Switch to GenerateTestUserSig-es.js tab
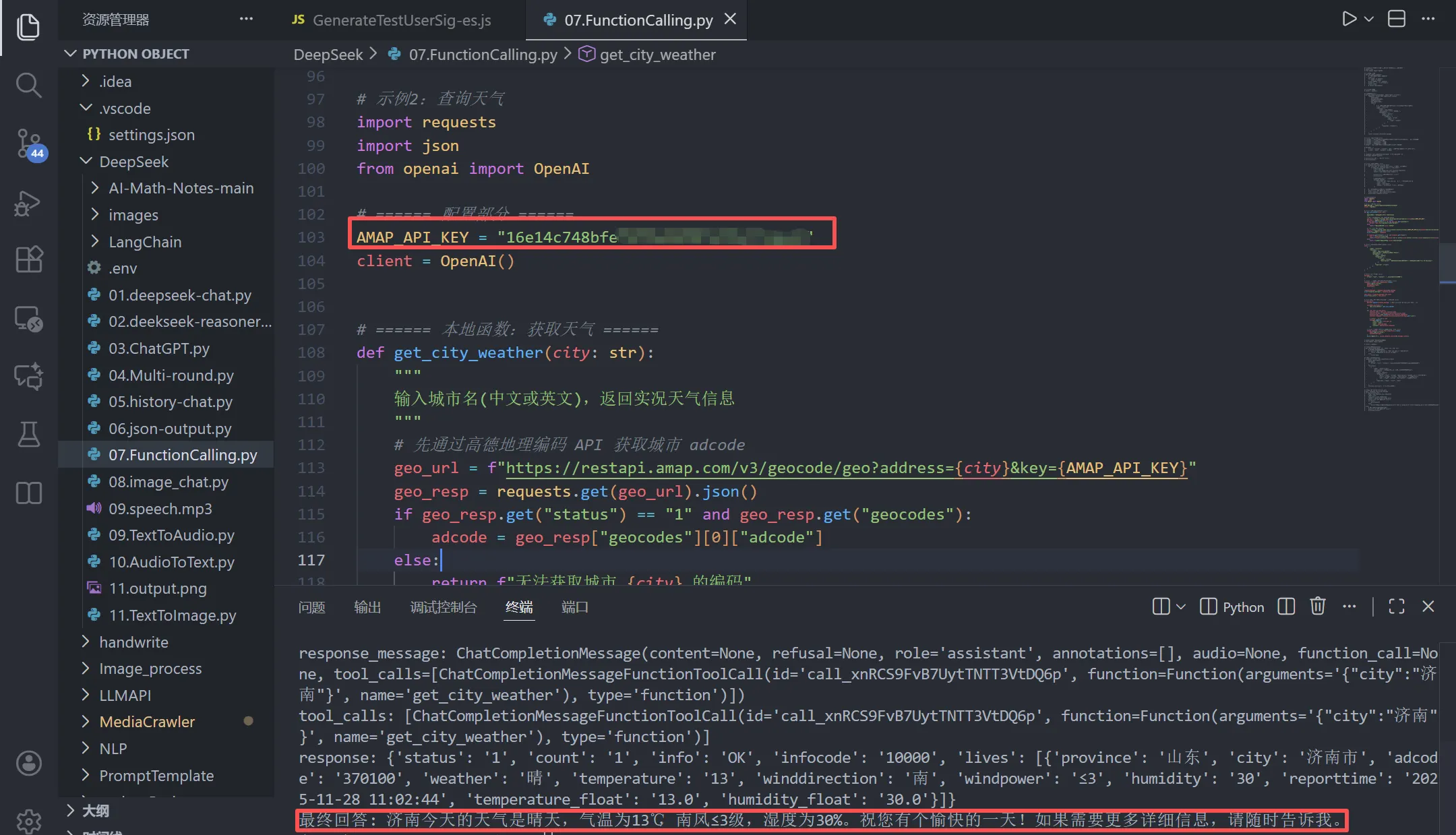 coord(392,20)
